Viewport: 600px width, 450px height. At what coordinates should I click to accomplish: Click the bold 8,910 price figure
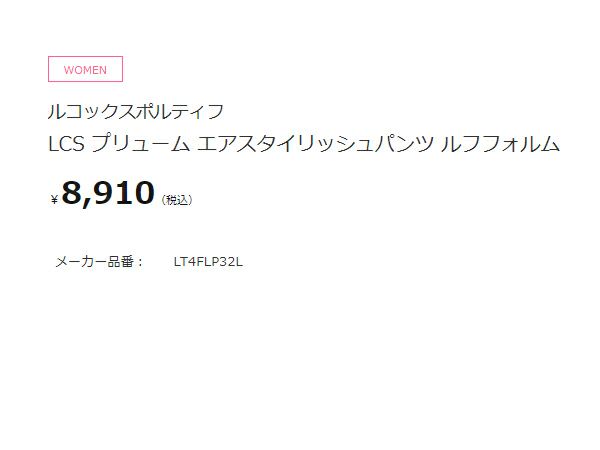(108, 193)
